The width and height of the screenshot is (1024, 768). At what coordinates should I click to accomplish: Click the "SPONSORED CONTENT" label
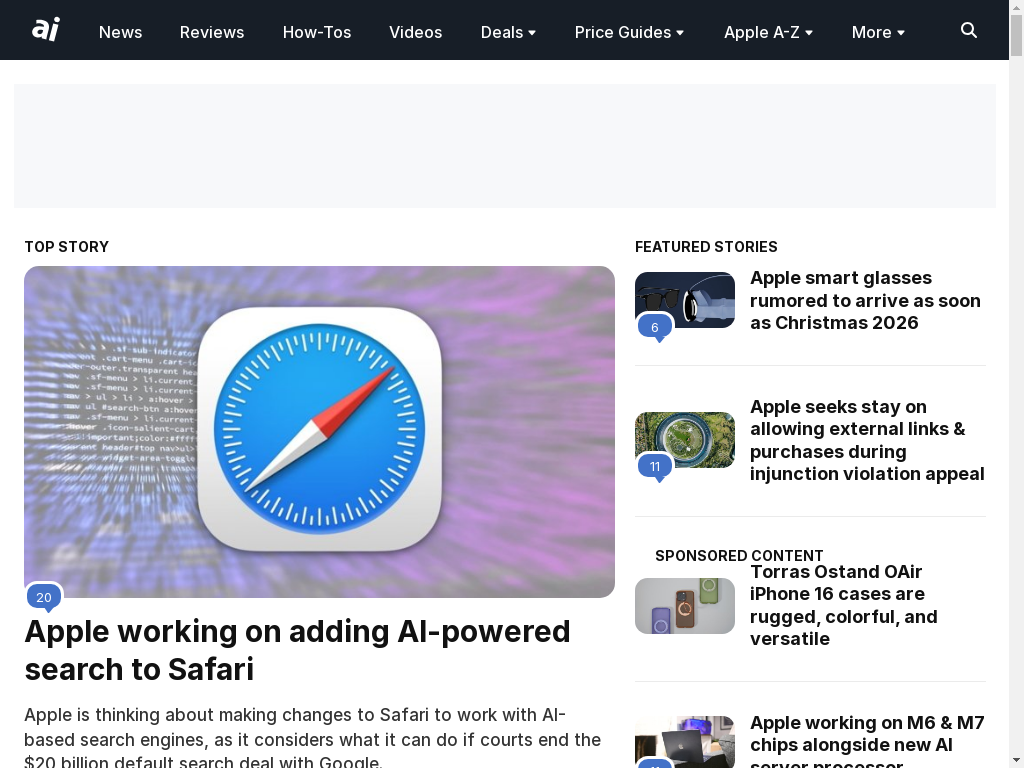(739, 556)
